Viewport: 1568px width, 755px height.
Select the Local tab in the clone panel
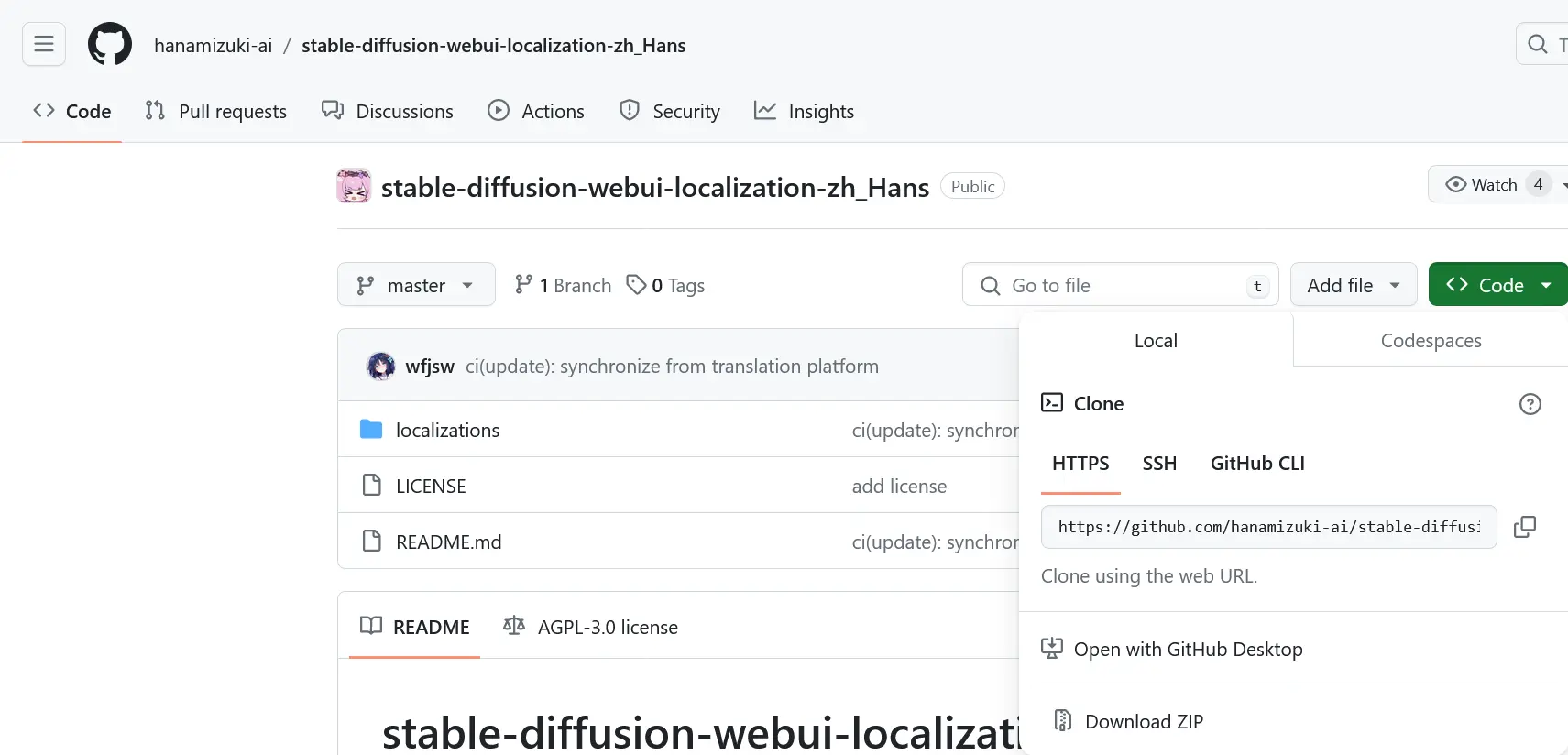pos(1156,340)
